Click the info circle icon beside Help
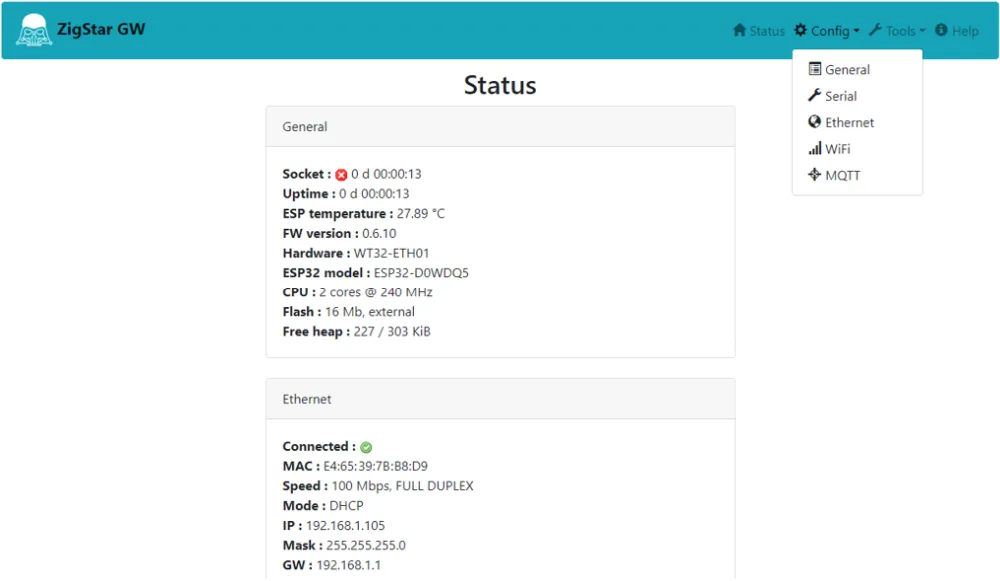Screen dimensions: 1000x581 coord(941,31)
